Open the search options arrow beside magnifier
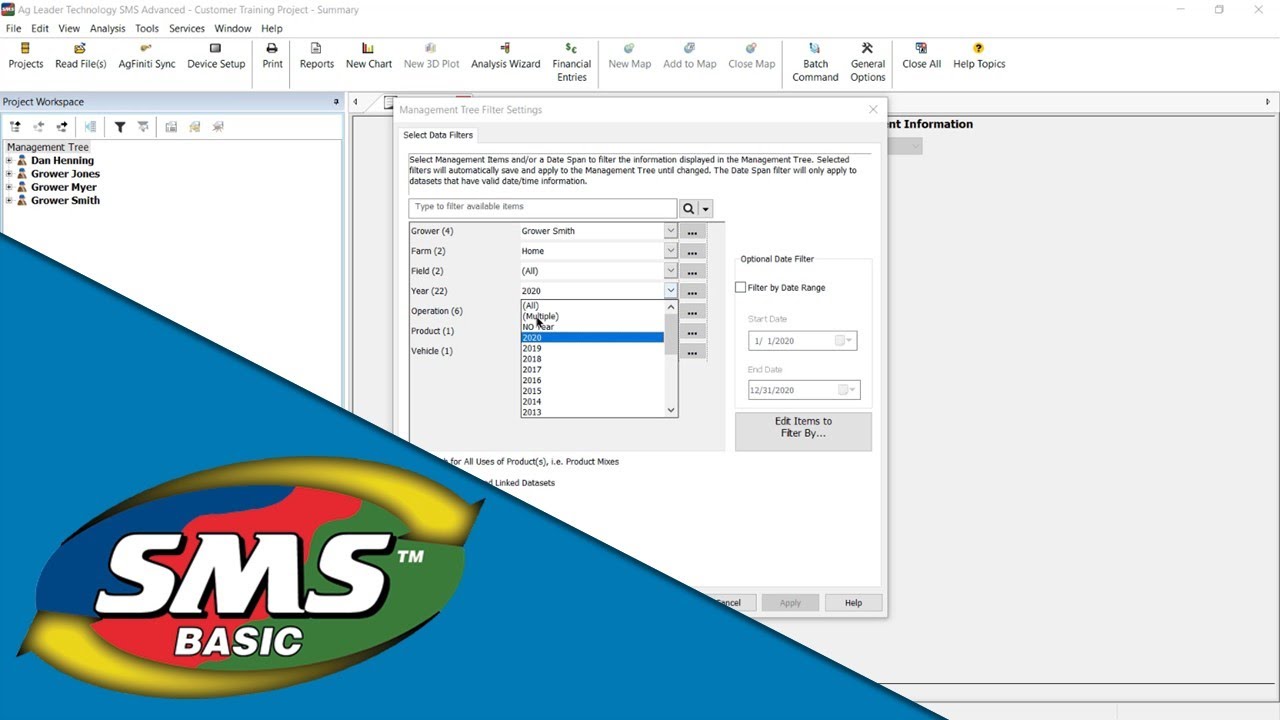The image size is (1280, 720). [x=706, y=209]
